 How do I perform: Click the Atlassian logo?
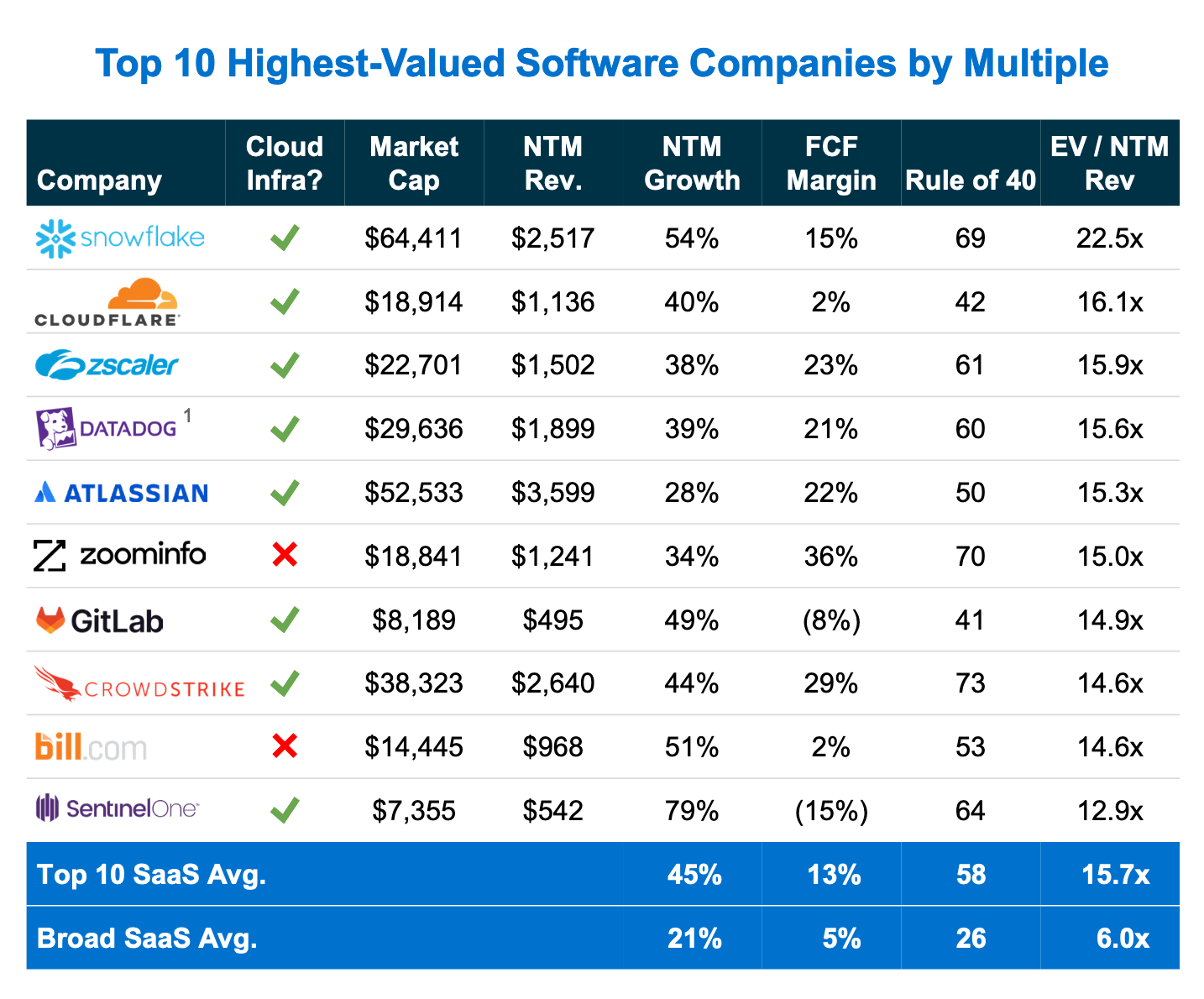[120, 493]
